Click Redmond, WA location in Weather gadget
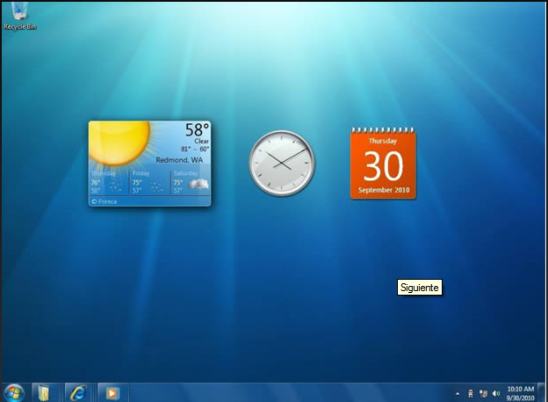Image resolution: width=548 pixels, height=402 pixels. pyautogui.click(x=179, y=160)
